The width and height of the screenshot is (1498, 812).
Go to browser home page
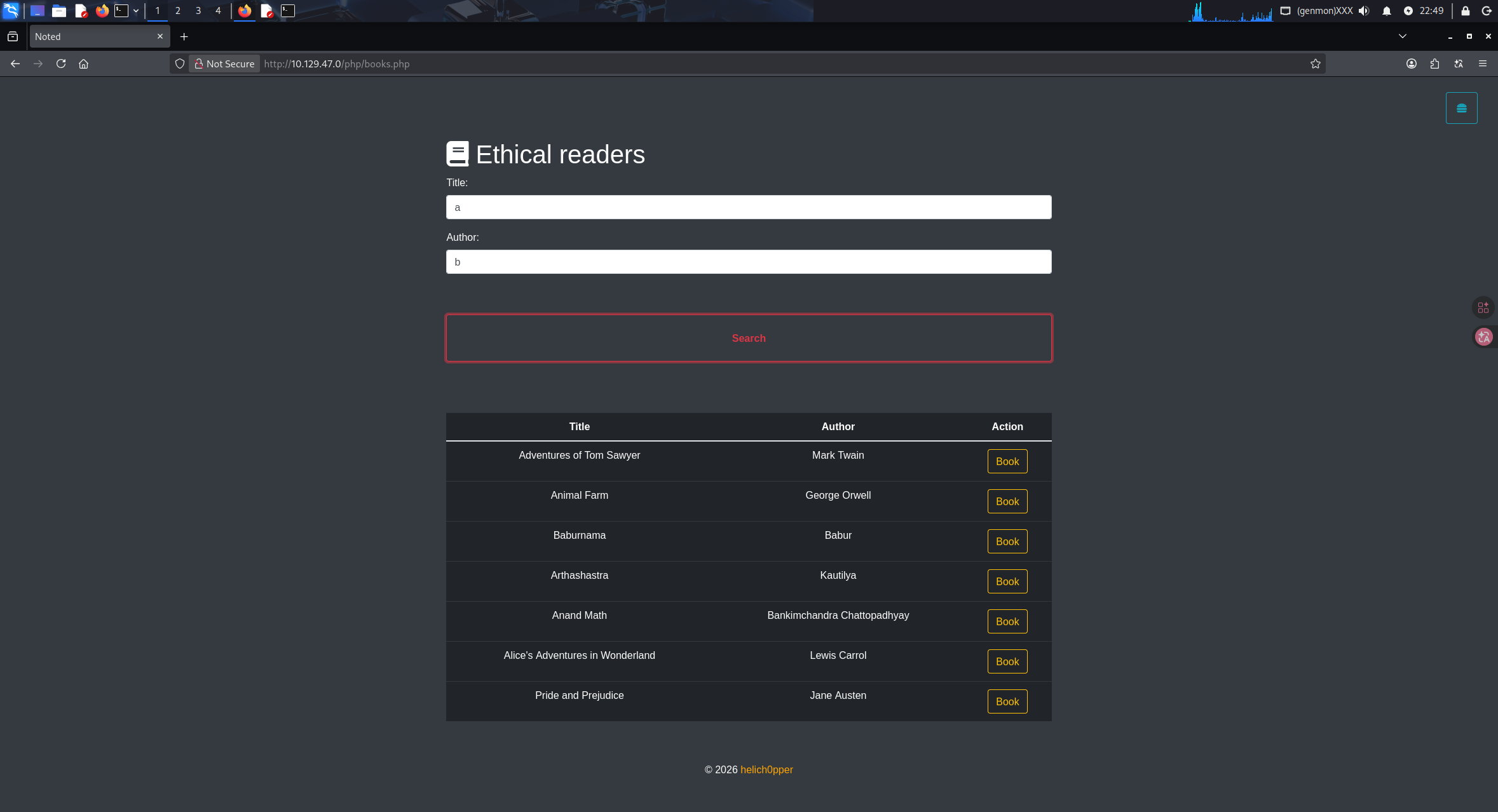83,64
